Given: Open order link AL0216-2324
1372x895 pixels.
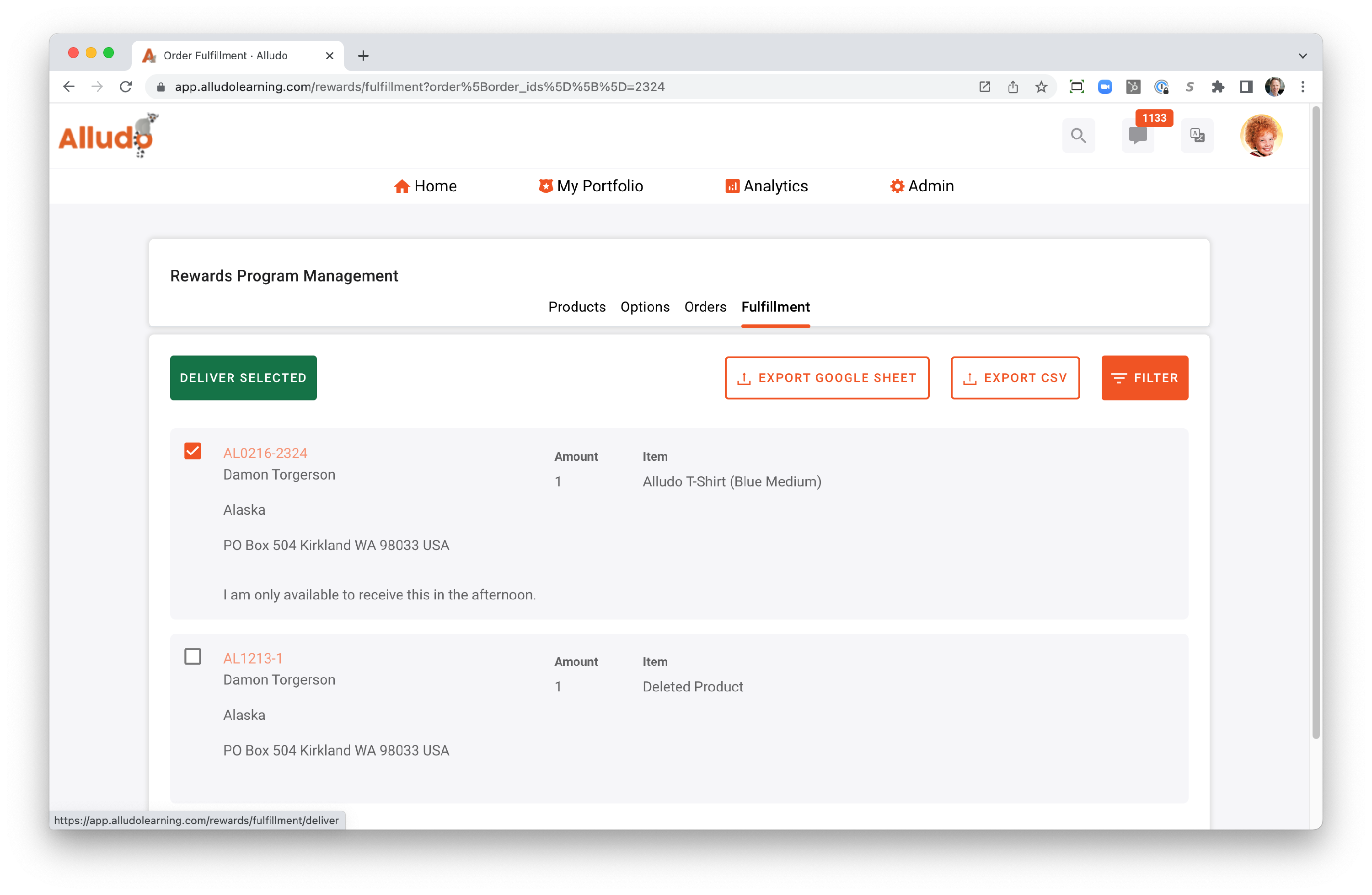Looking at the screenshot, I should (265, 453).
